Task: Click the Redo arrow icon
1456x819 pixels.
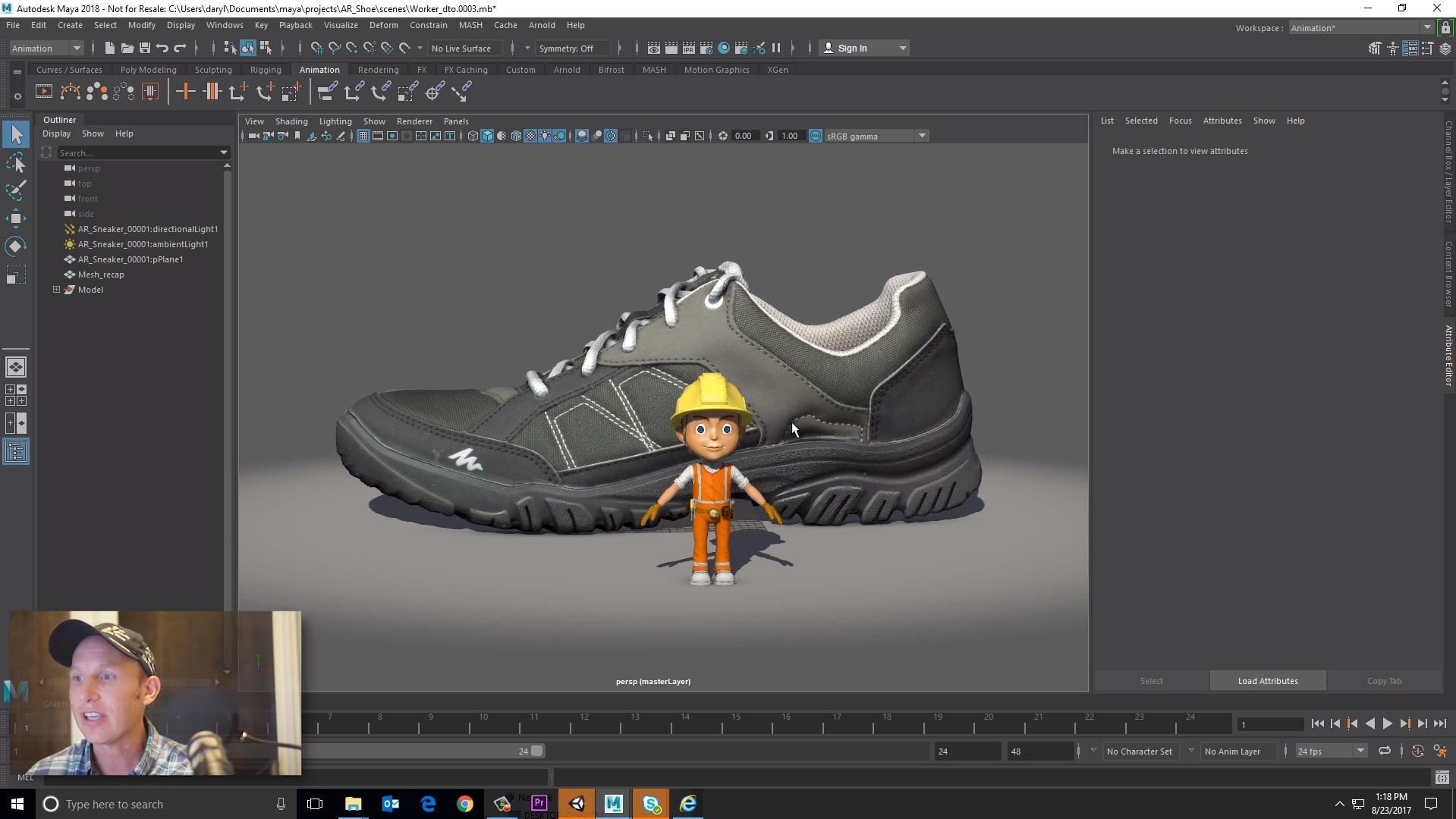Action: (x=180, y=48)
